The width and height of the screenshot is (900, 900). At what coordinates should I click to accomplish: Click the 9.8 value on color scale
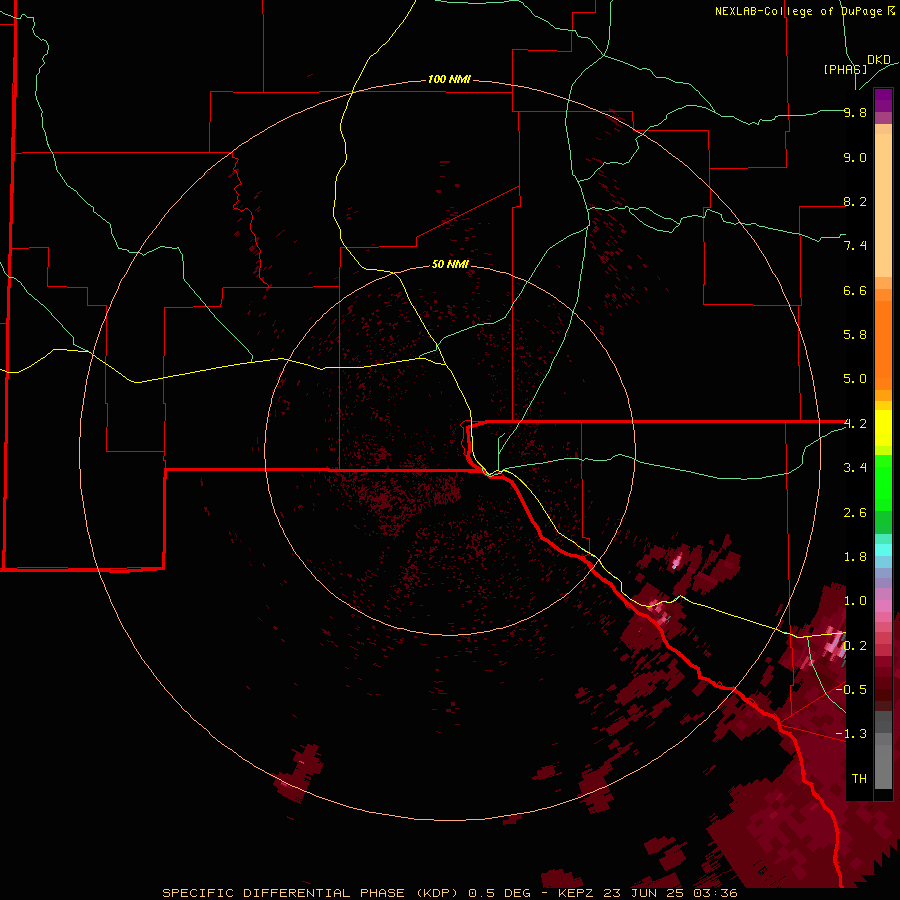(x=855, y=113)
